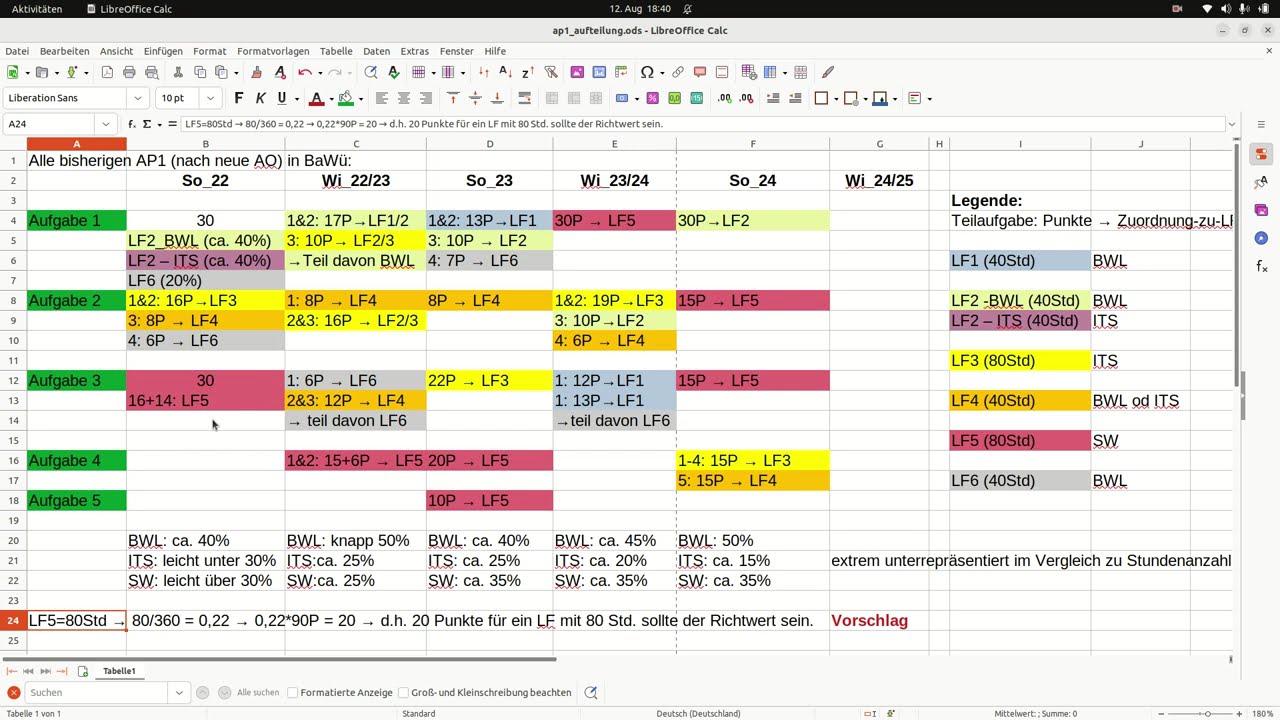This screenshot has width=1280, height=720.
Task: Select the Tabelle1 sheet tab
Action: 119,671
